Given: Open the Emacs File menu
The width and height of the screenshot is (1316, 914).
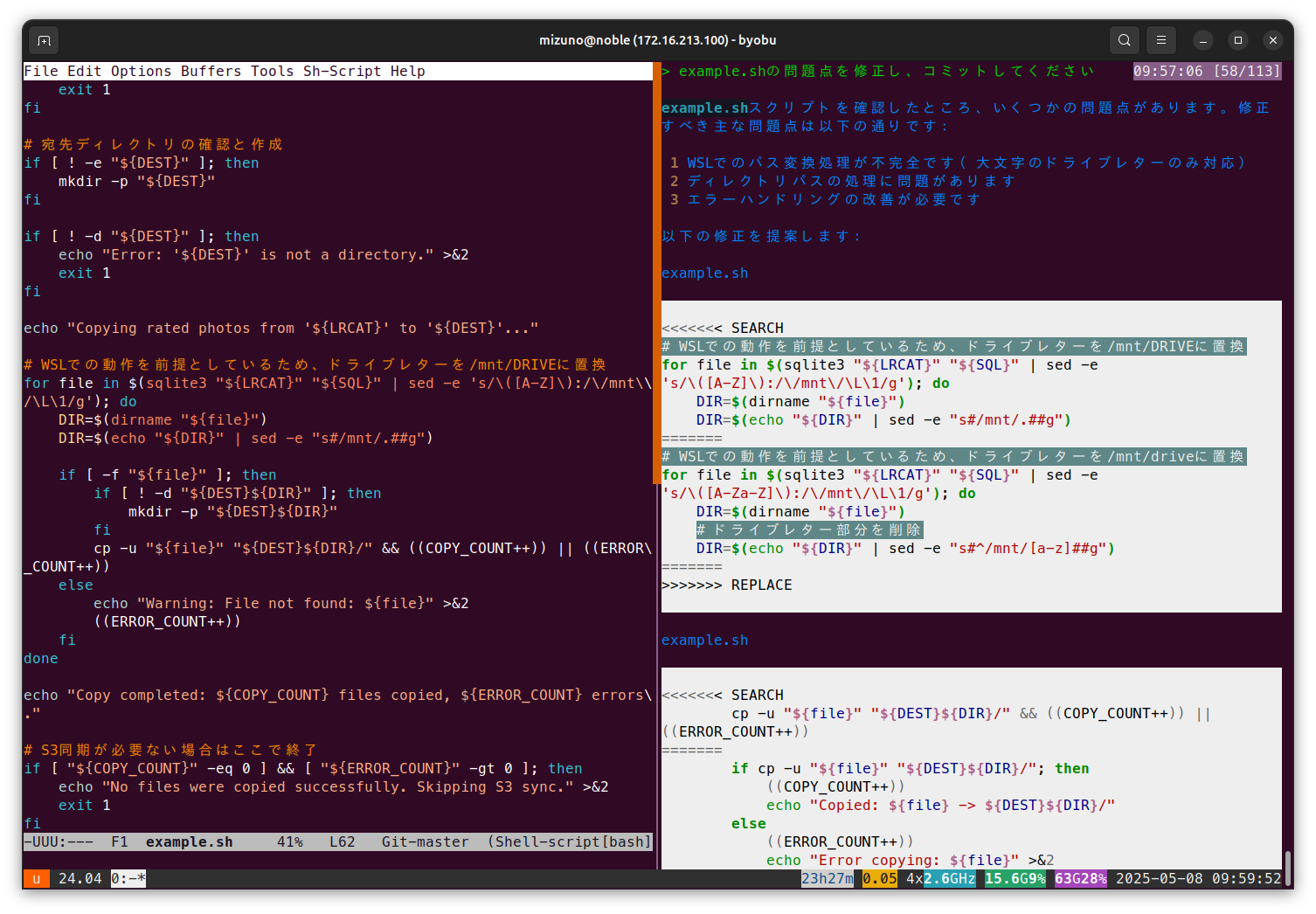Looking at the screenshot, I should [41, 72].
